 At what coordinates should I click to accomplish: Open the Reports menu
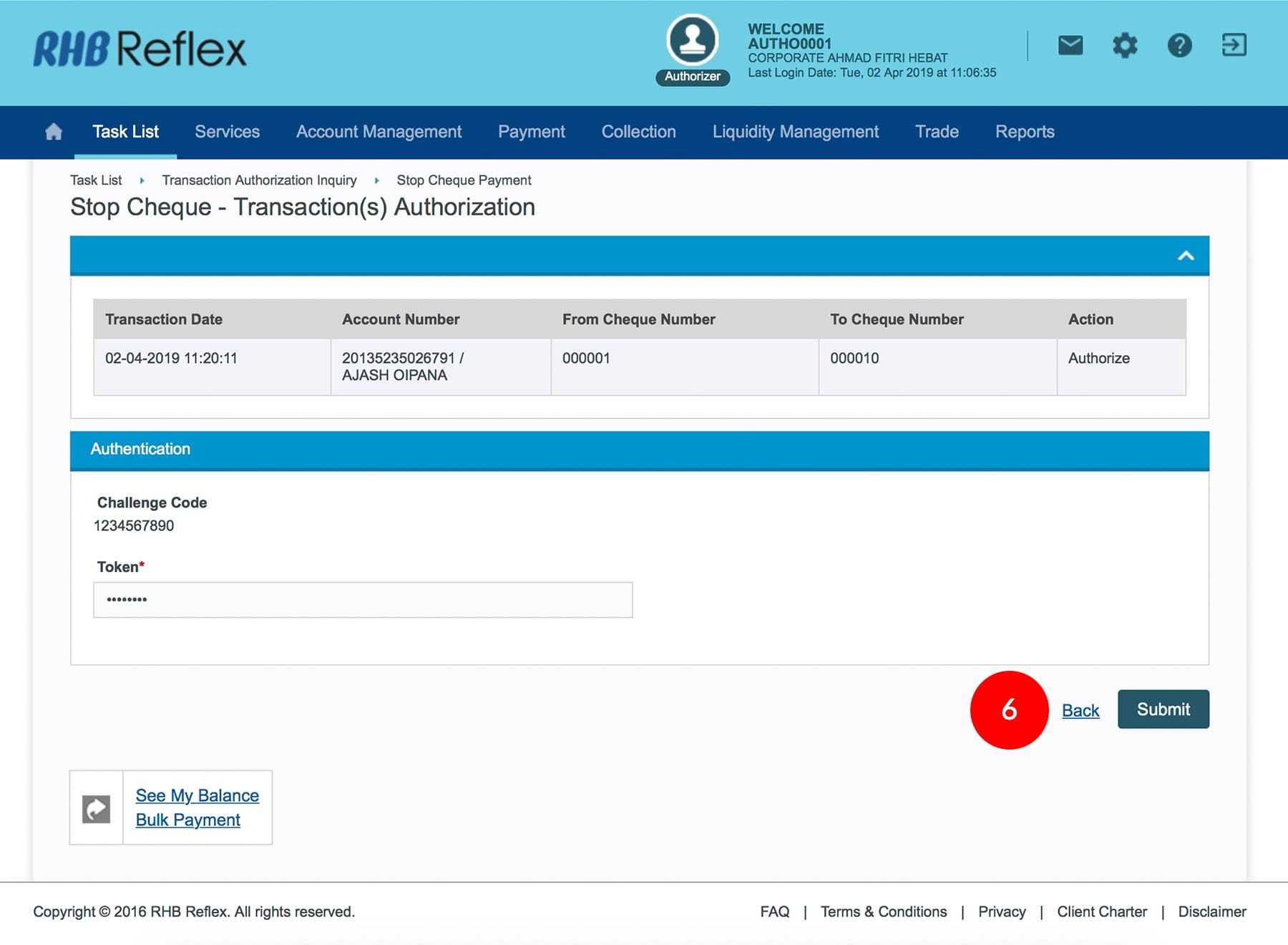coord(1024,132)
